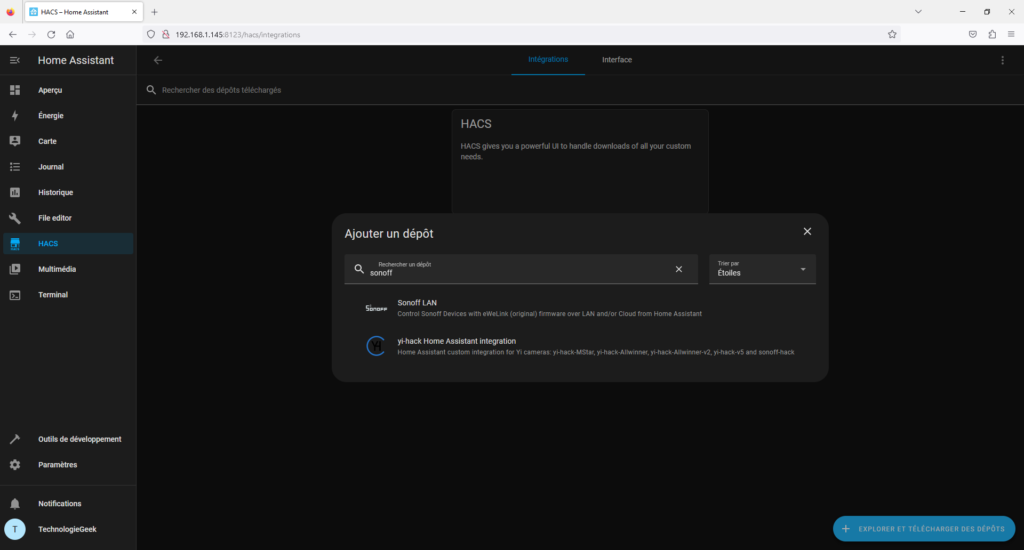Image resolution: width=1024 pixels, height=550 pixels.
Task: Open the Outils de développement hammer icon
Action: [14, 439]
